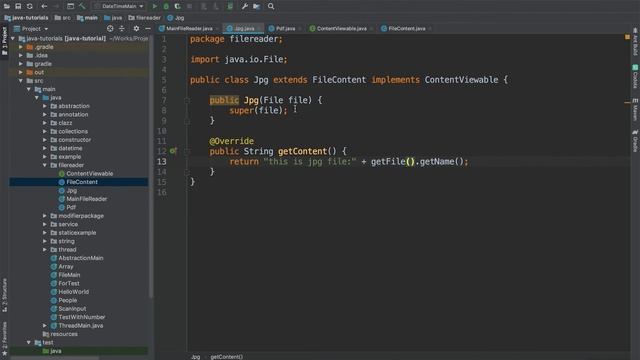Click the 1: Project tool window tab
Screen dimensions: 640x360
point(4,42)
